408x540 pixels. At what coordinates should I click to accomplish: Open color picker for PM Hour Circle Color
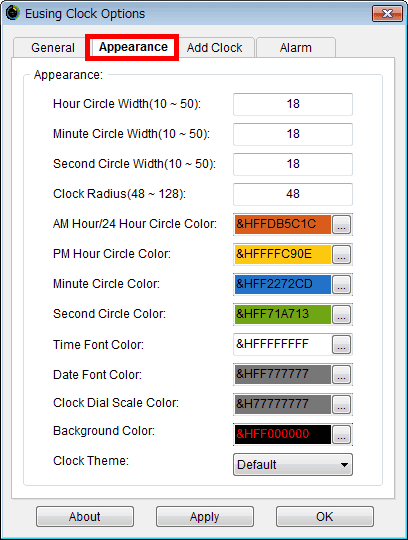341,255
